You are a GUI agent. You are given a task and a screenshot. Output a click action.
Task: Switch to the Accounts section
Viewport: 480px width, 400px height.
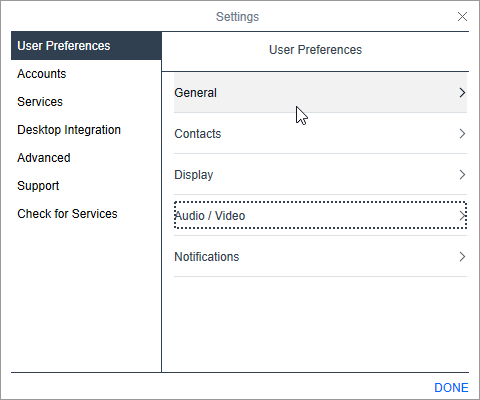(42, 74)
